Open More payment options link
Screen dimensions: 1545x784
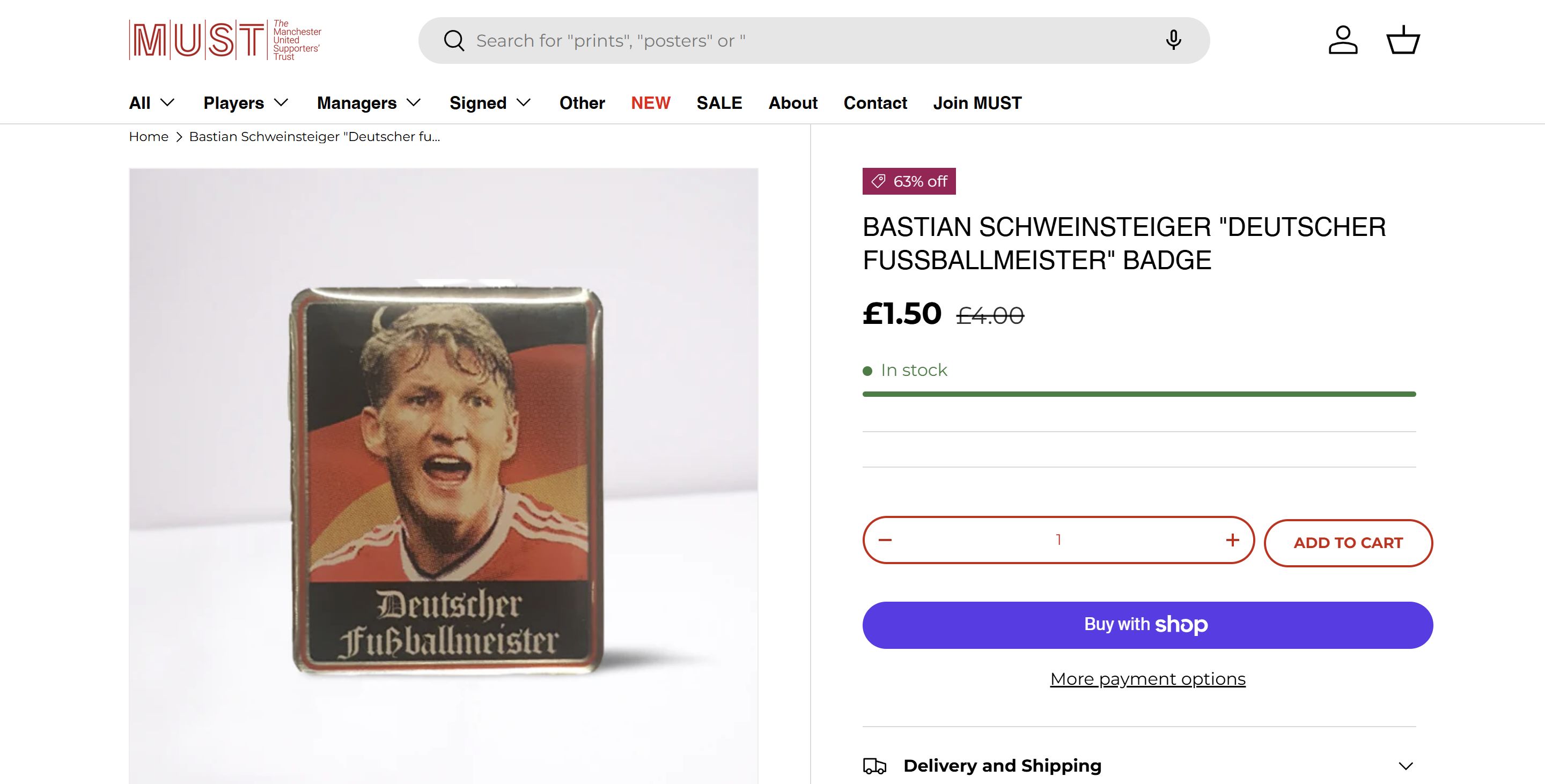pyautogui.click(x=1147, y=679)
